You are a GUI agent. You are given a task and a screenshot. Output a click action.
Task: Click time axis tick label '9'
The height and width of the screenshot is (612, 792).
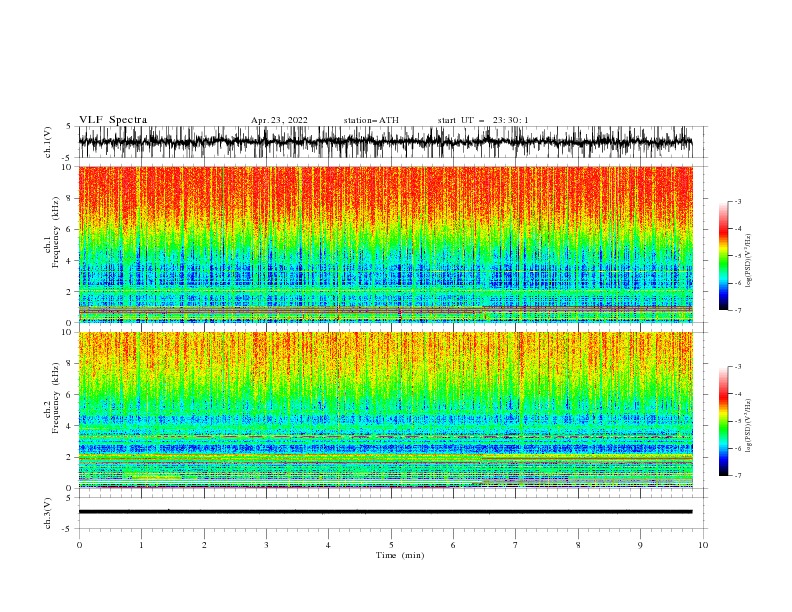coord(640,545)
